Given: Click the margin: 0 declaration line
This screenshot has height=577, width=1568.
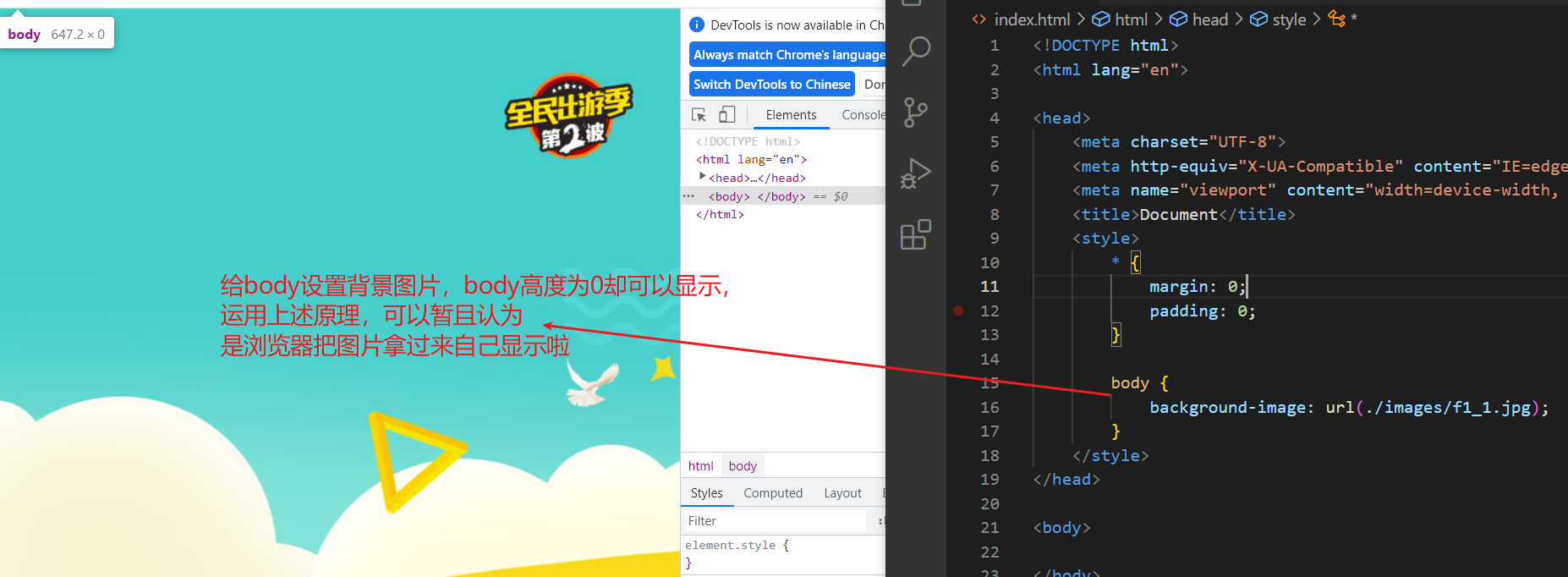Looking at the screenshot, I should pyautogui.click(x=1197, y=287).
